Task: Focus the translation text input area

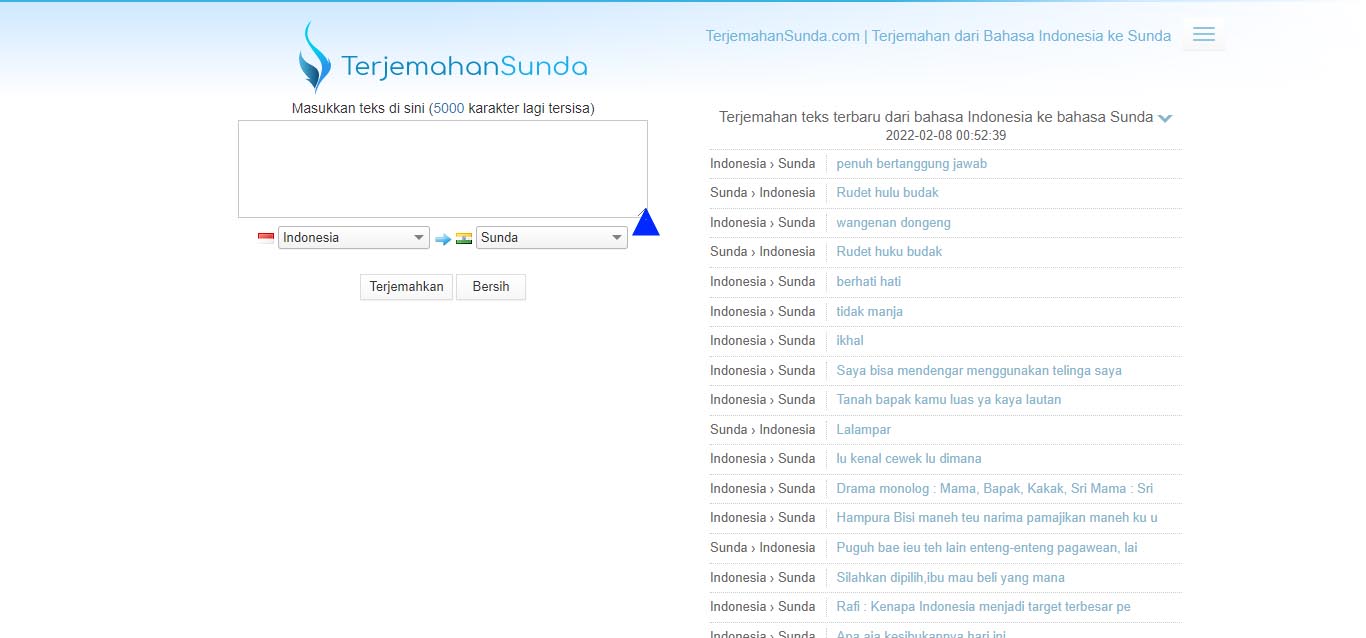Action: coord(442,169)
